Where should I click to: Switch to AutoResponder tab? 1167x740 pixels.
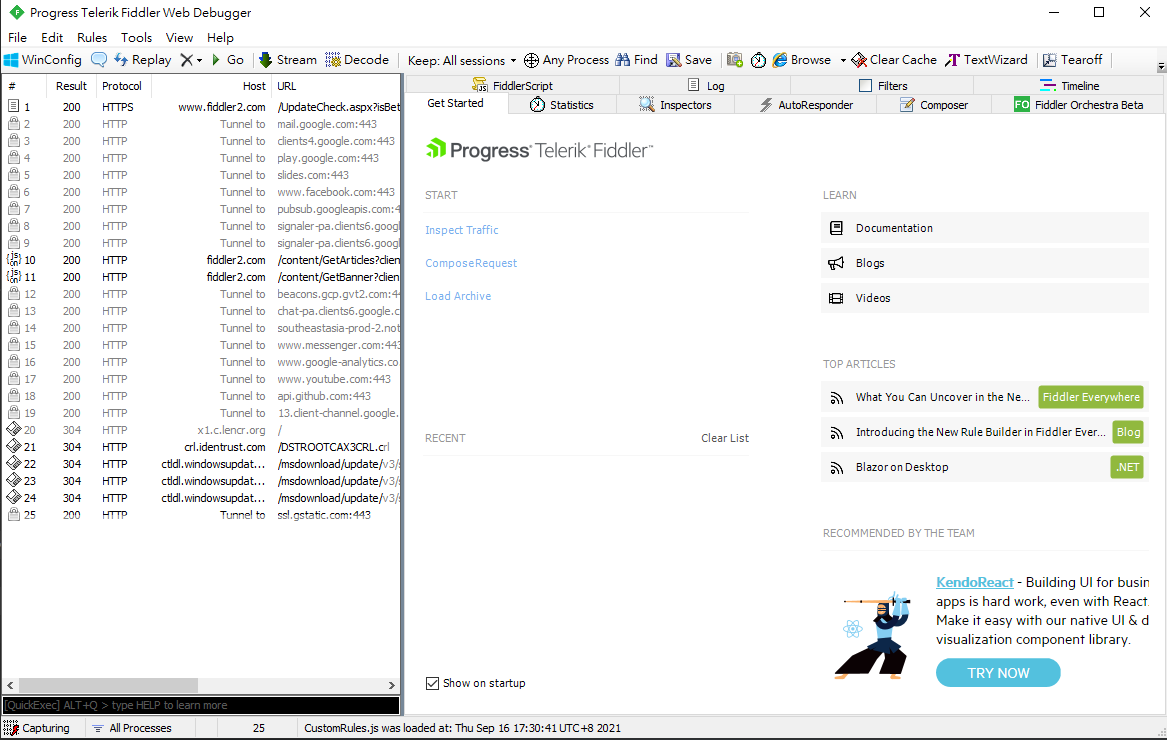click(806, 105)
